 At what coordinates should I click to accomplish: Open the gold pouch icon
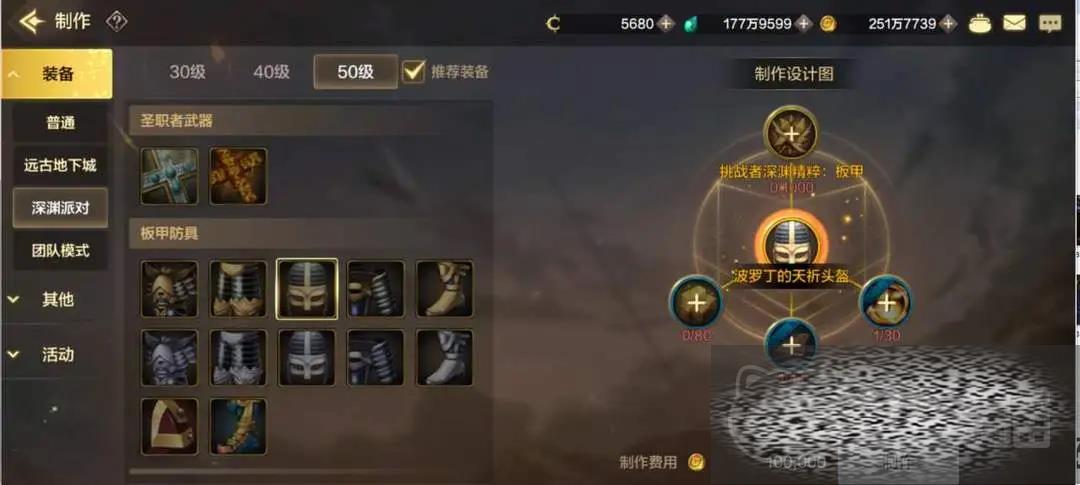980,24
